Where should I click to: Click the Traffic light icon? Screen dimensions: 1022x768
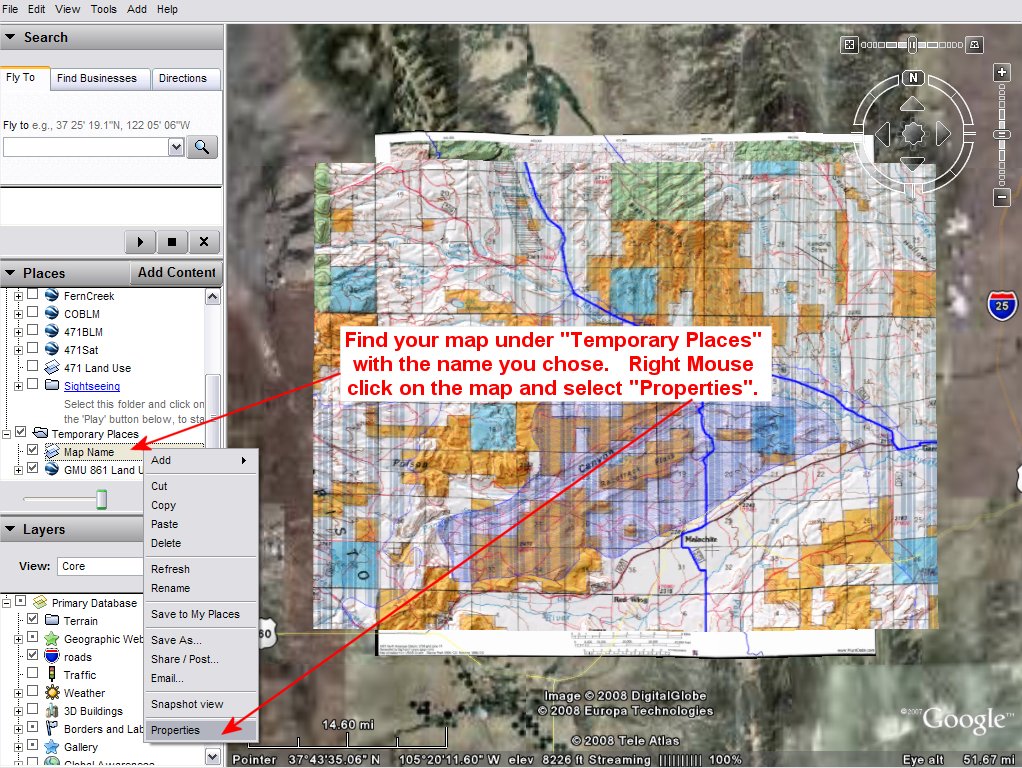click(52, 674)
